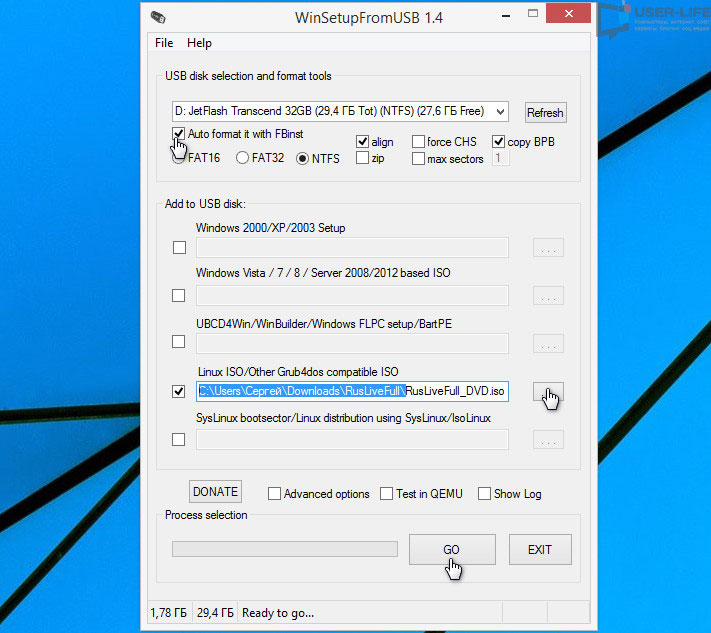Expand the USB disk selection dropdown
This screenshot has height=633, width=711.
[x=500, y=112]
